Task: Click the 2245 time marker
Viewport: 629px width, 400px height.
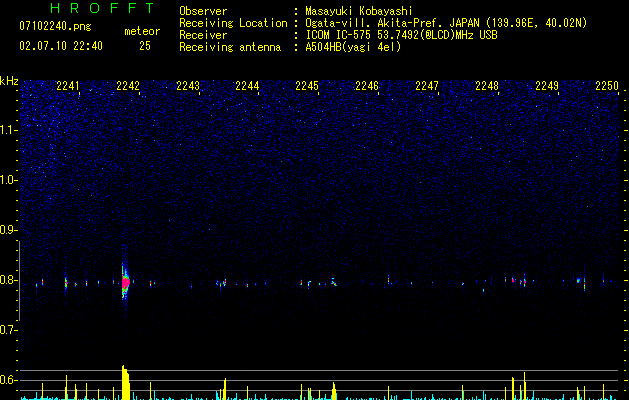Action: click(x=307, y=86)
